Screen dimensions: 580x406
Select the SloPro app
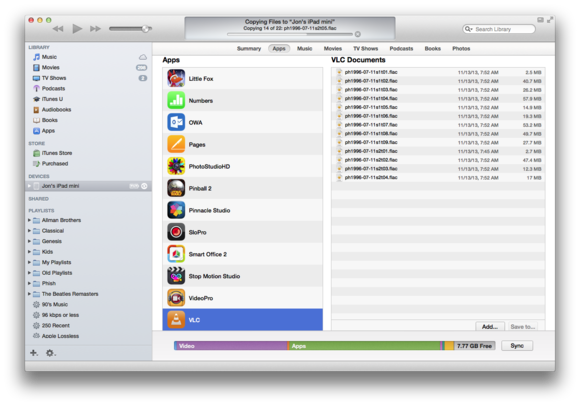(242, 232)
